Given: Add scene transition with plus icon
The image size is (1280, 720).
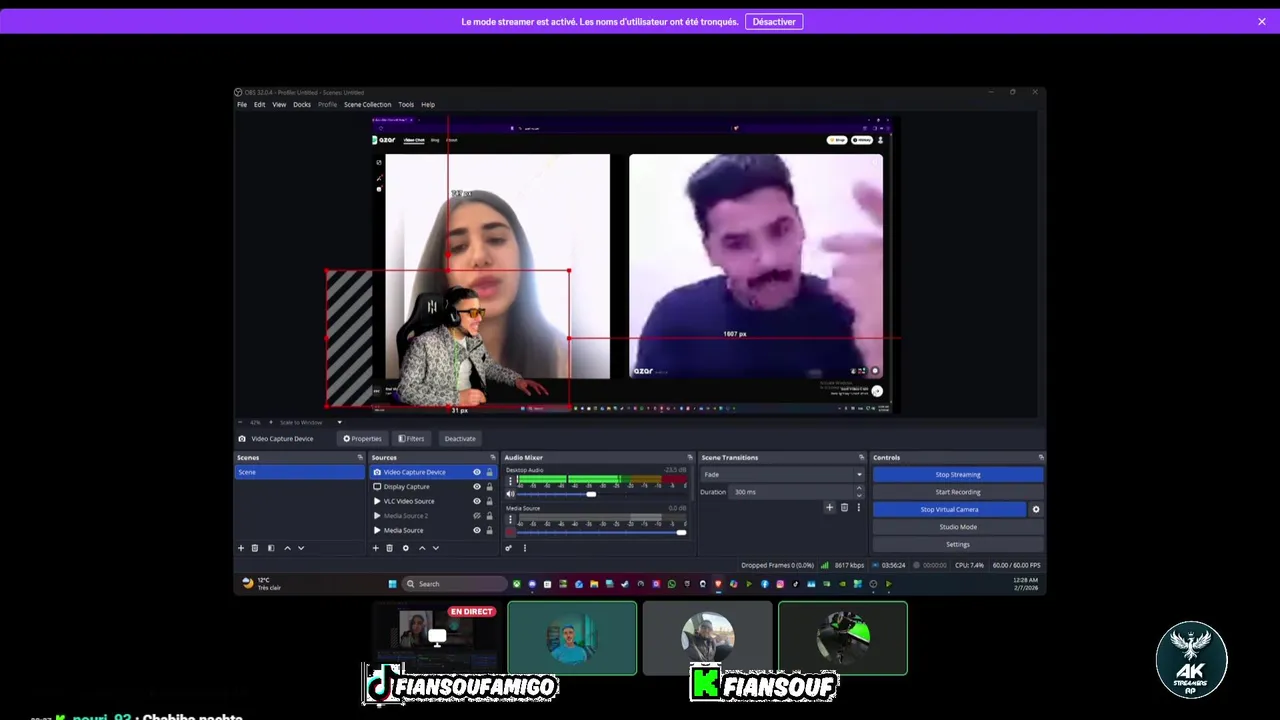Looking at the screenshot, I should pyautogui.click(x=829, y=508).
